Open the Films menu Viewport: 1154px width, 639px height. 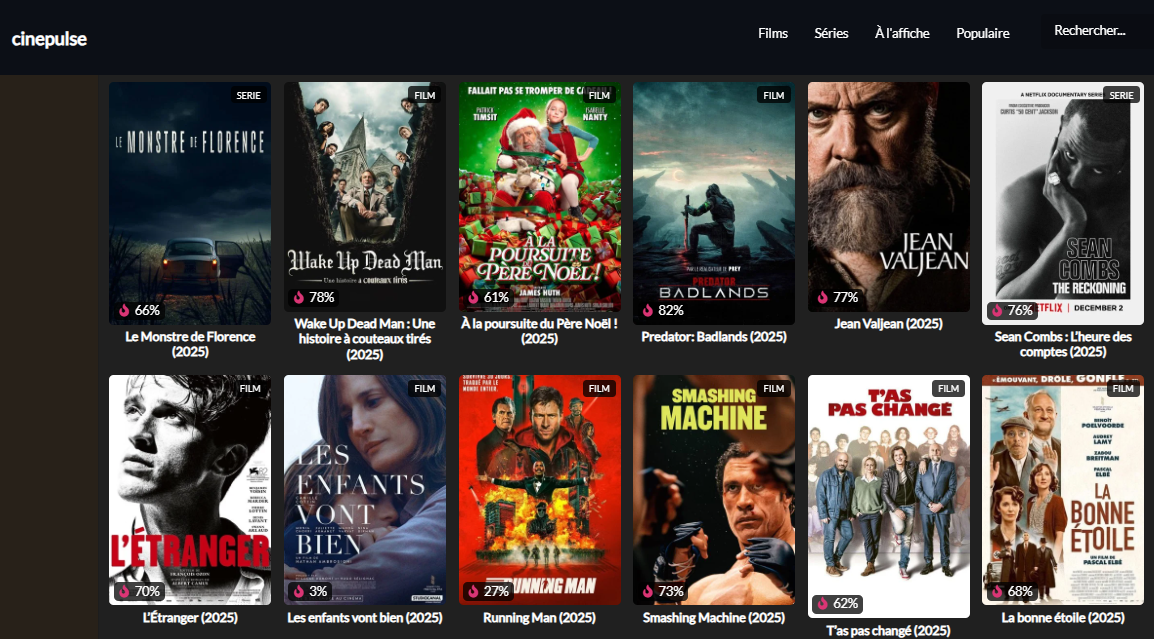coord(773,33)
